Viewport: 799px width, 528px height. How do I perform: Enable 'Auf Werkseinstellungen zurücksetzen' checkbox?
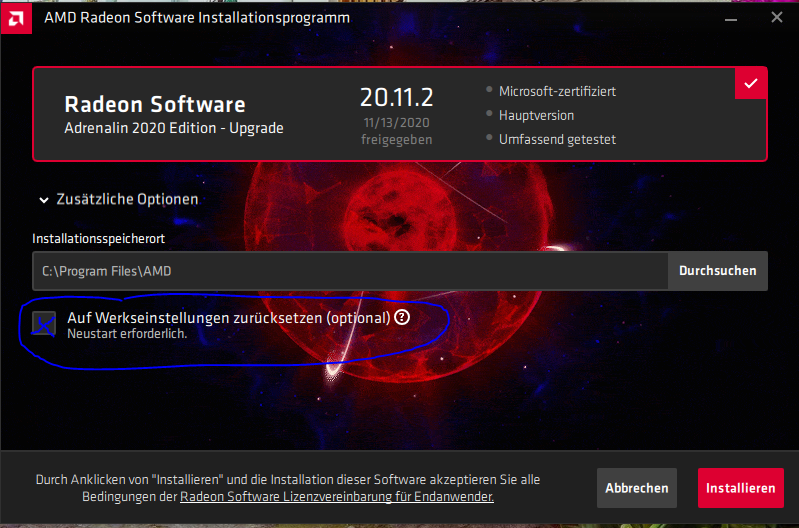(x=44, y=324)
